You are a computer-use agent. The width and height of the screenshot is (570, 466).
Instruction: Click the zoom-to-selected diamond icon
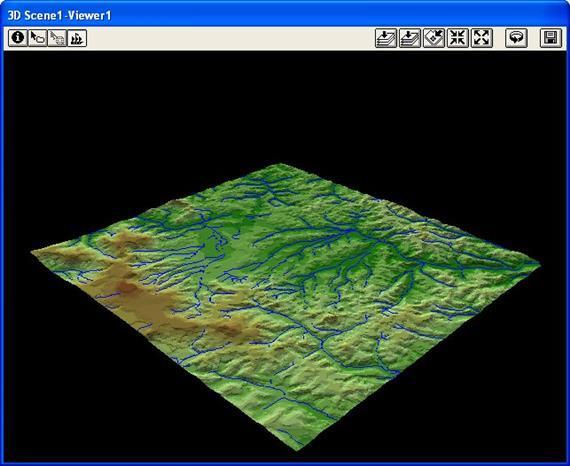coord(434,38)
